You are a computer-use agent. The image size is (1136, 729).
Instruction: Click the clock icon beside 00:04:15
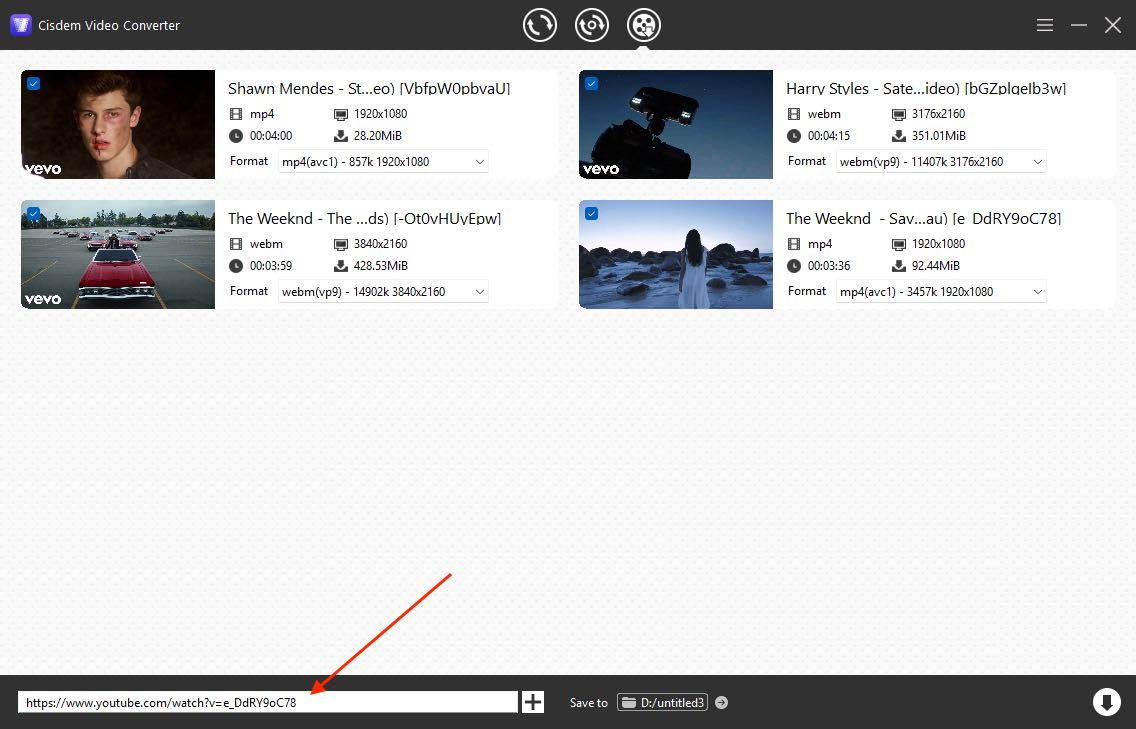pyautogui.click(x=793, y=136)
